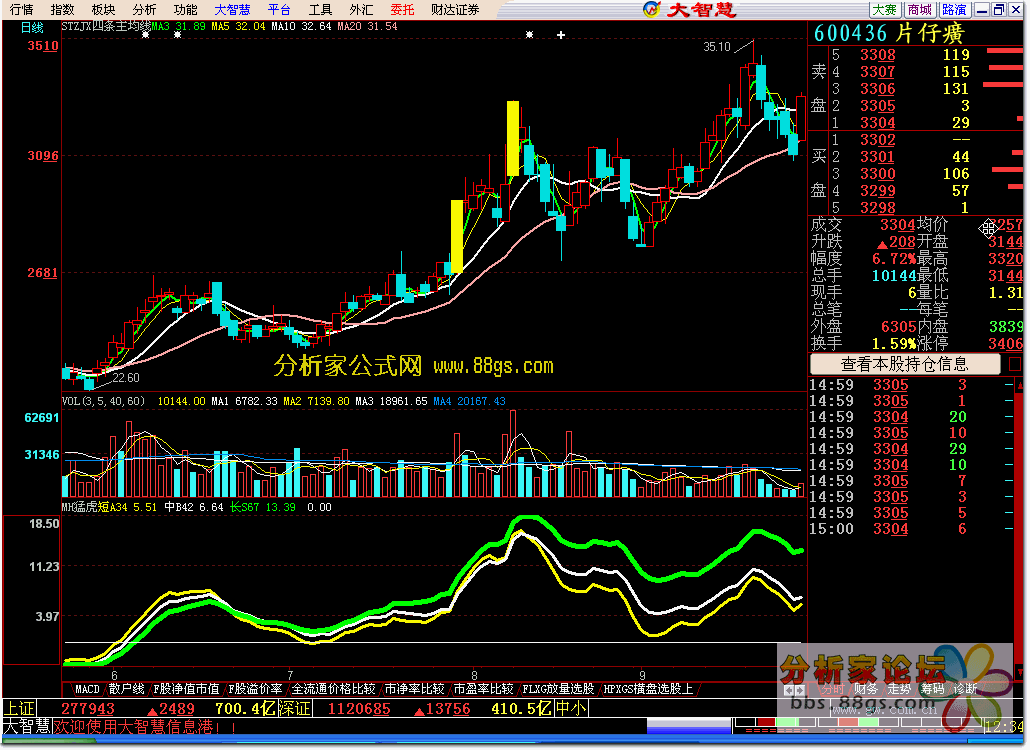Click the 商城 button
Viewport: 1030px width, 750px height.
(x=920, y=9)
